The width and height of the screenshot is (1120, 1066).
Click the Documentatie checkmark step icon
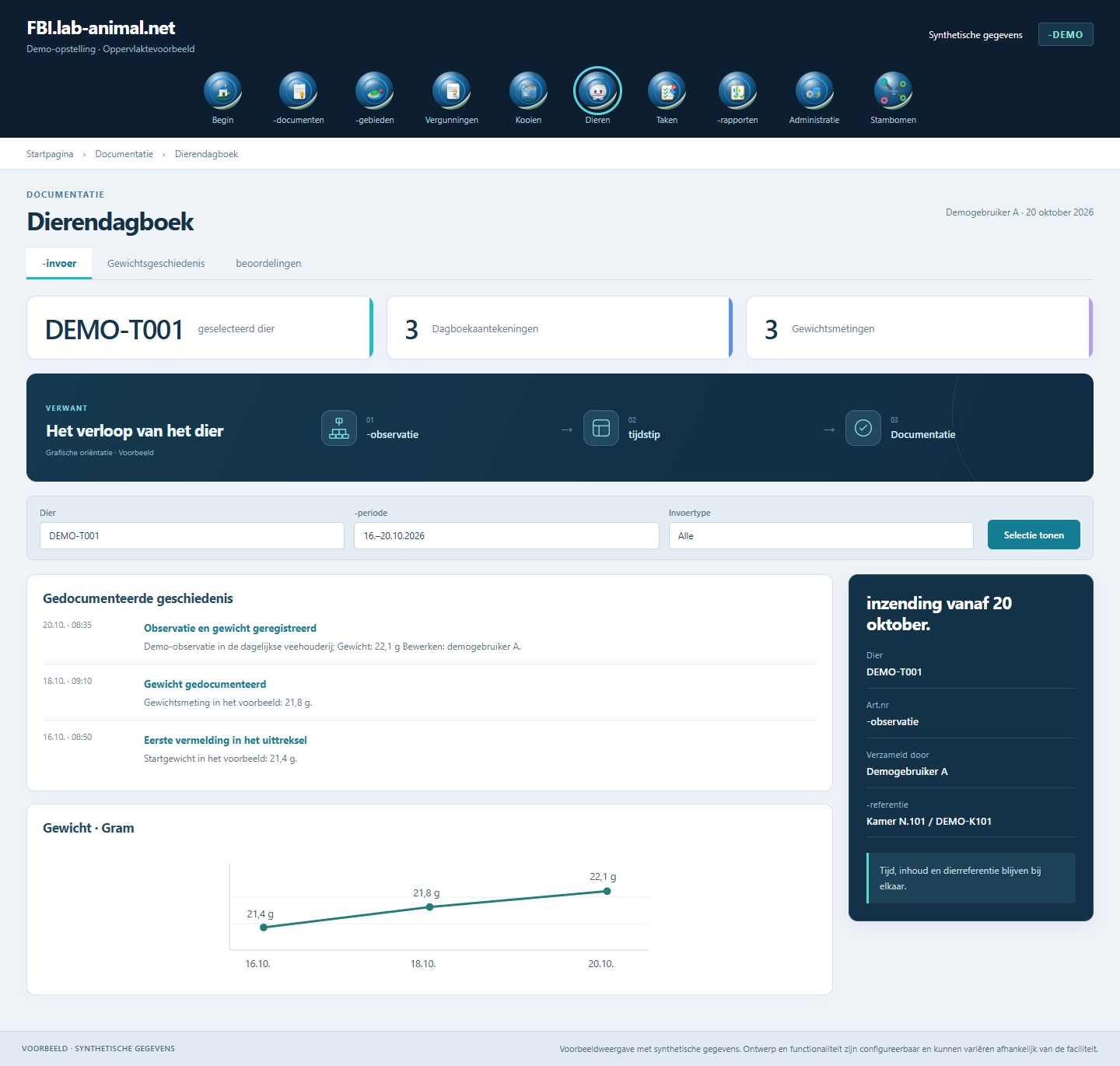coord(863,428)
